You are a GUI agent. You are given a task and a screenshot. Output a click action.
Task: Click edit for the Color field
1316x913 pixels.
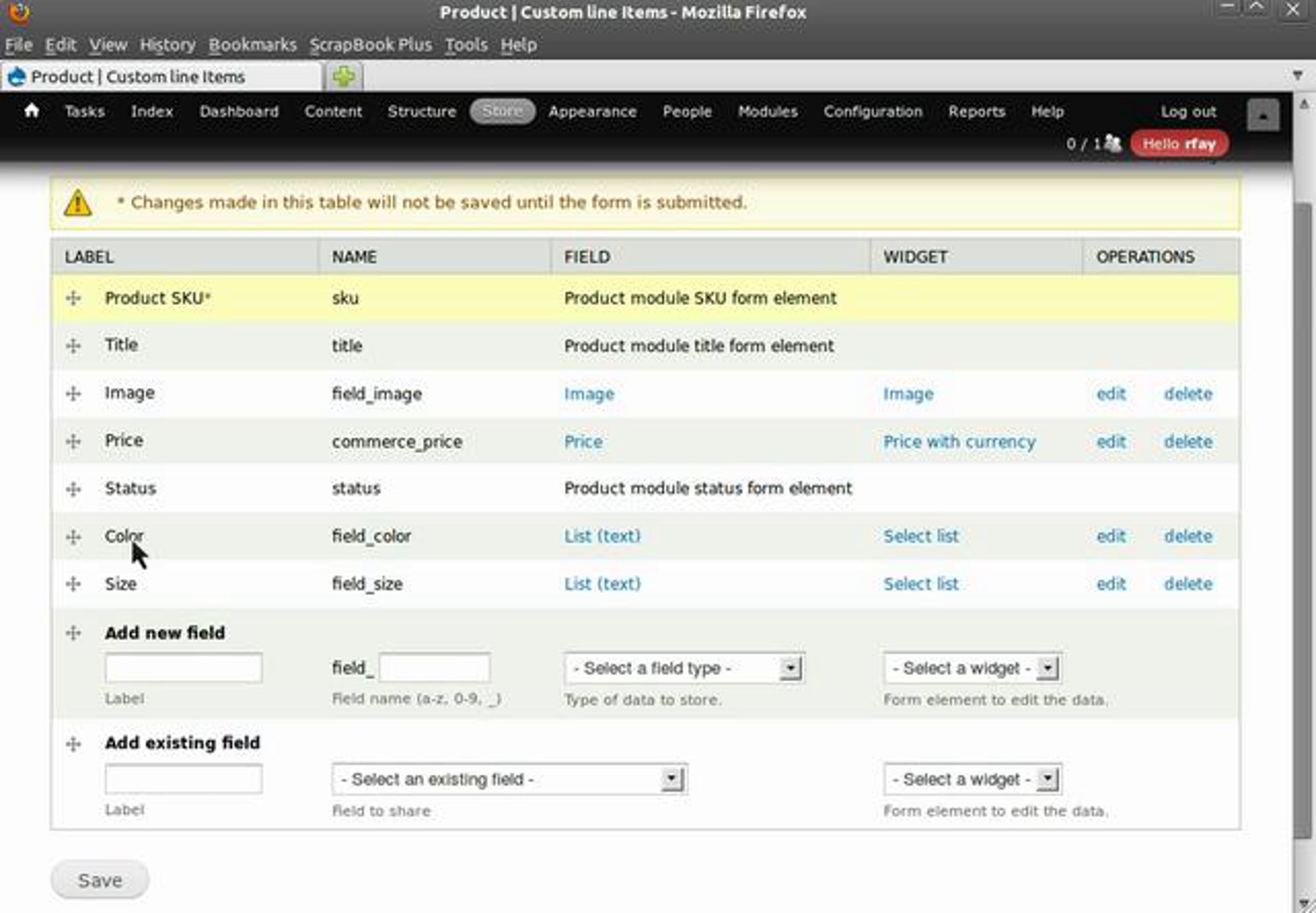pos(1111,536)
